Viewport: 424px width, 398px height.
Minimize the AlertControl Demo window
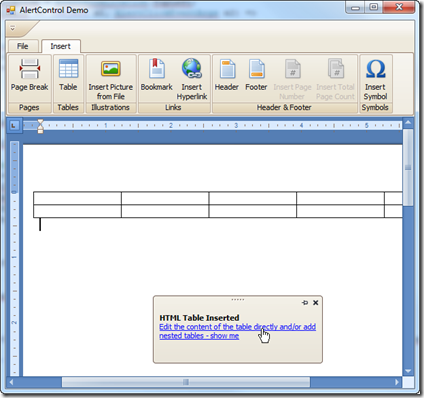[x=355, y=7]
